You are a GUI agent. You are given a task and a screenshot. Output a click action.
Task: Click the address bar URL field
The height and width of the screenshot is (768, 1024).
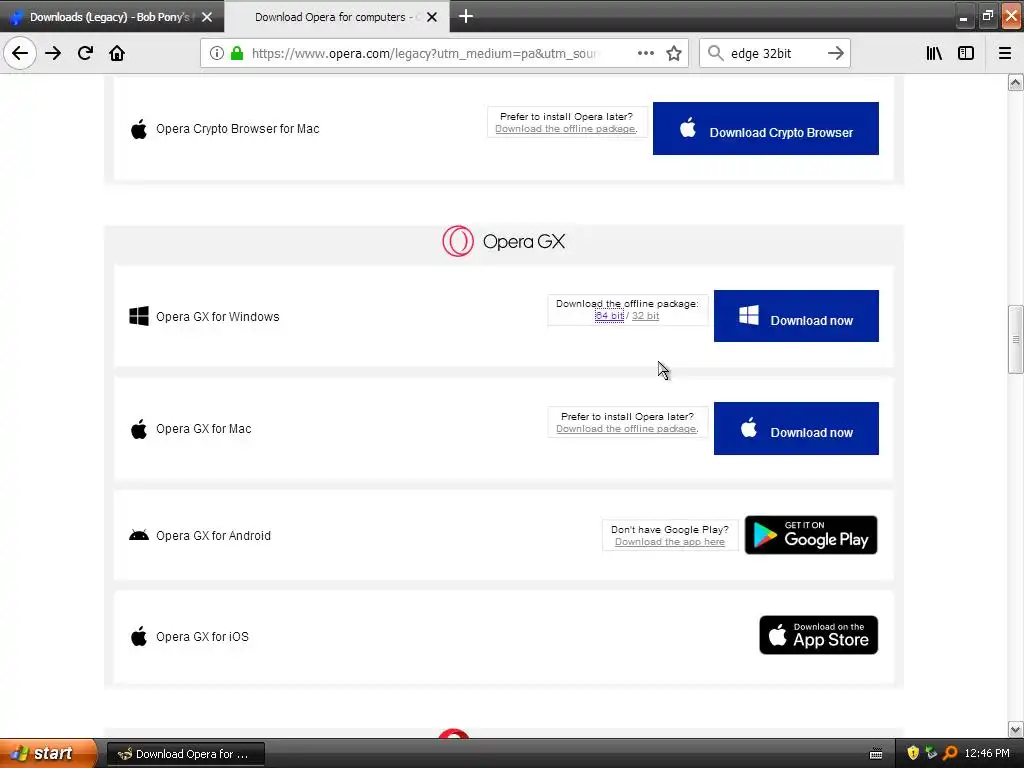[424, 53]
